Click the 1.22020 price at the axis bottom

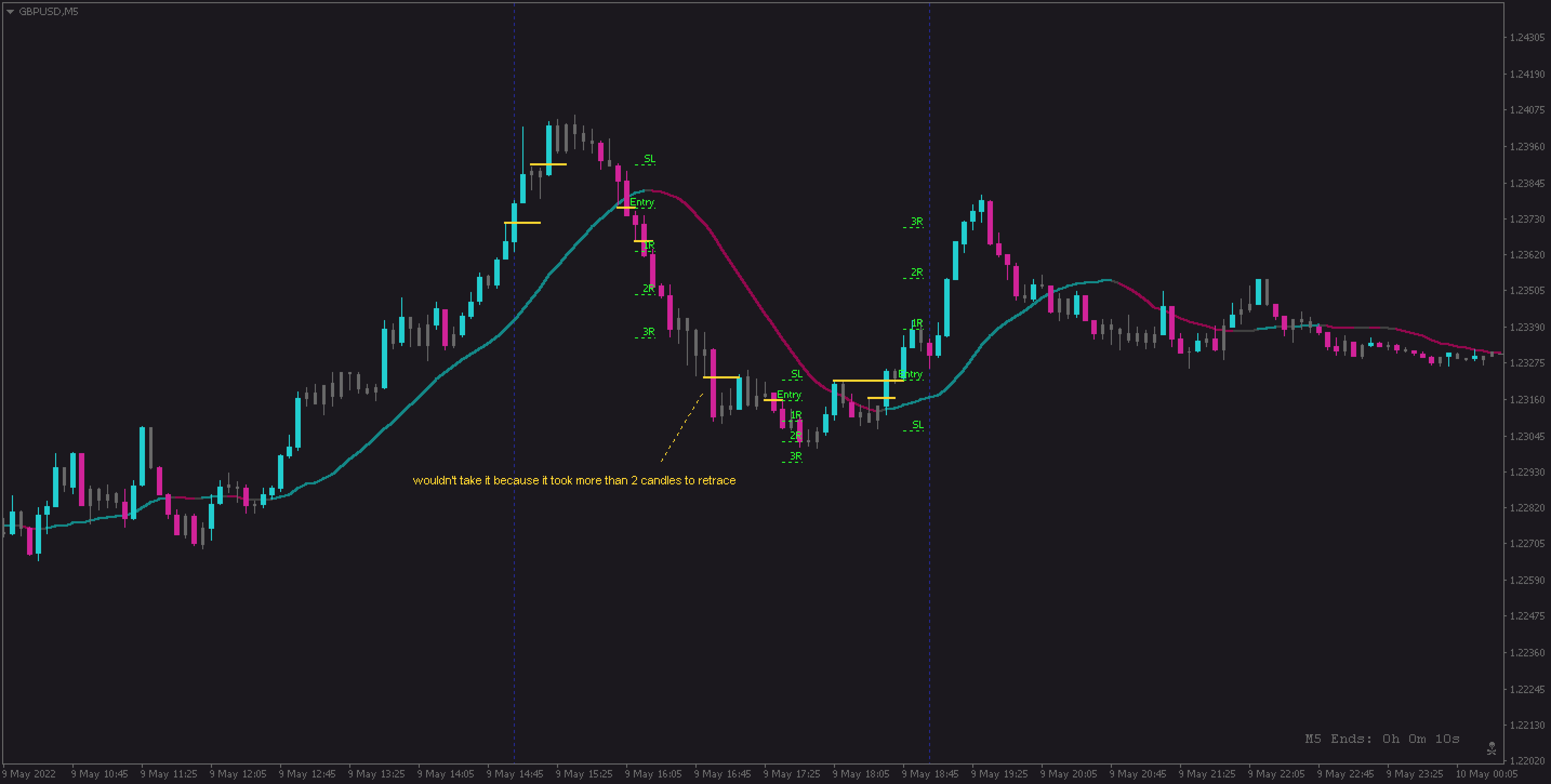1527,761
